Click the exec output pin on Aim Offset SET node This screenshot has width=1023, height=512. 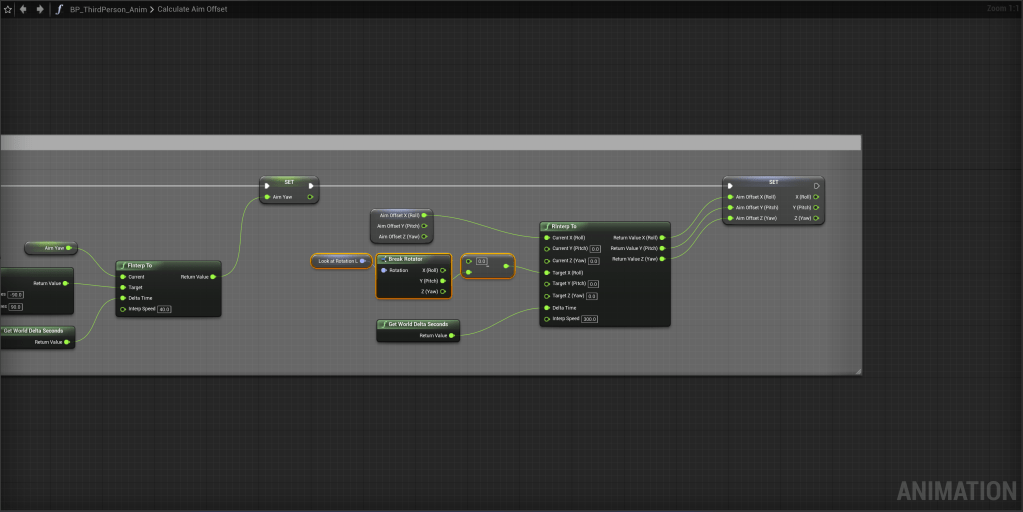coord(816,185)
